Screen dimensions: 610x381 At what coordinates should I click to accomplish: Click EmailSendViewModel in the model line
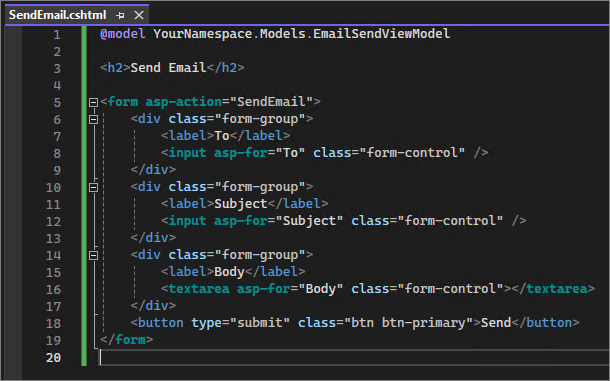click(x=382, y=34)
